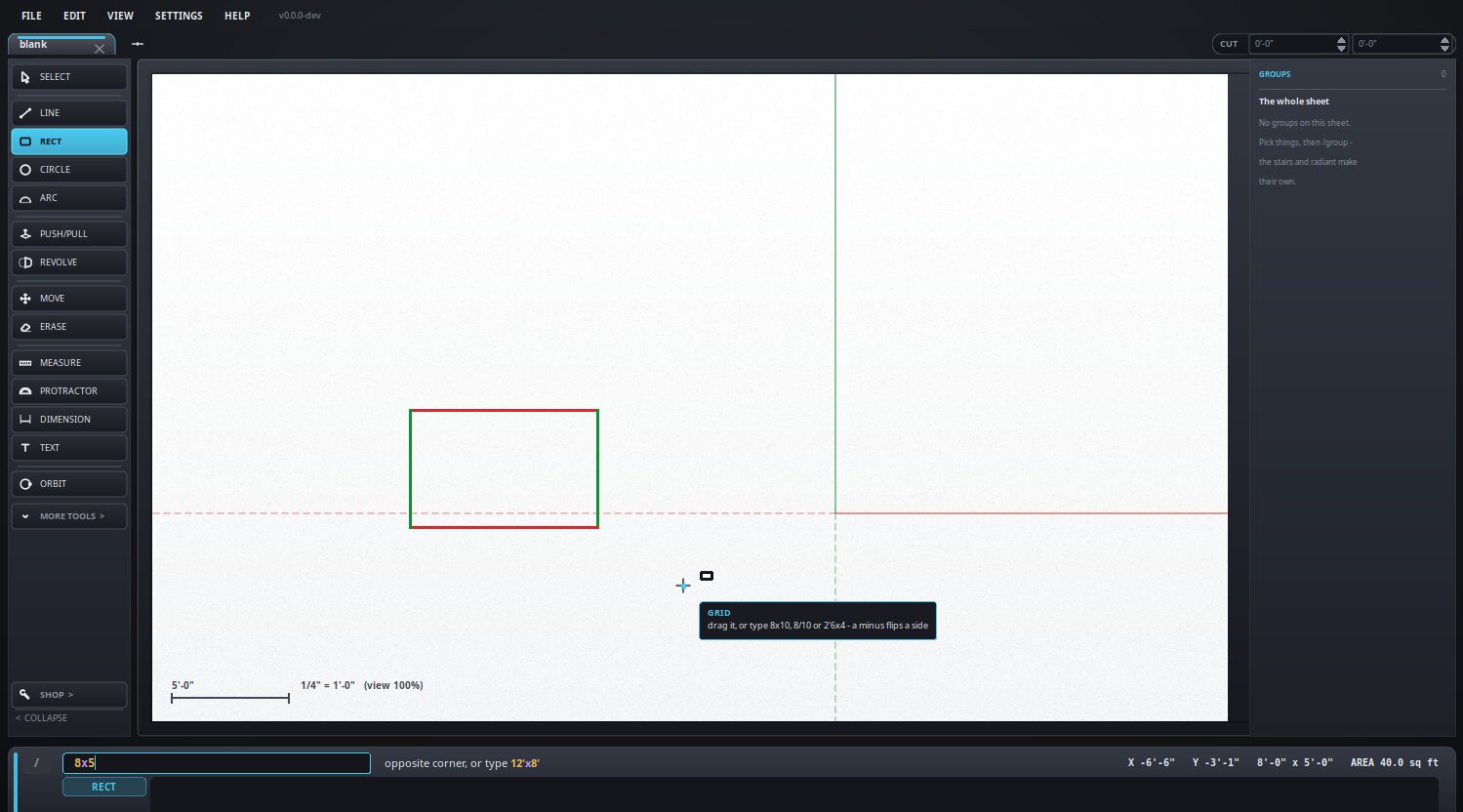Open the View menu
1463x812 pixels.
tap(120, 16)
